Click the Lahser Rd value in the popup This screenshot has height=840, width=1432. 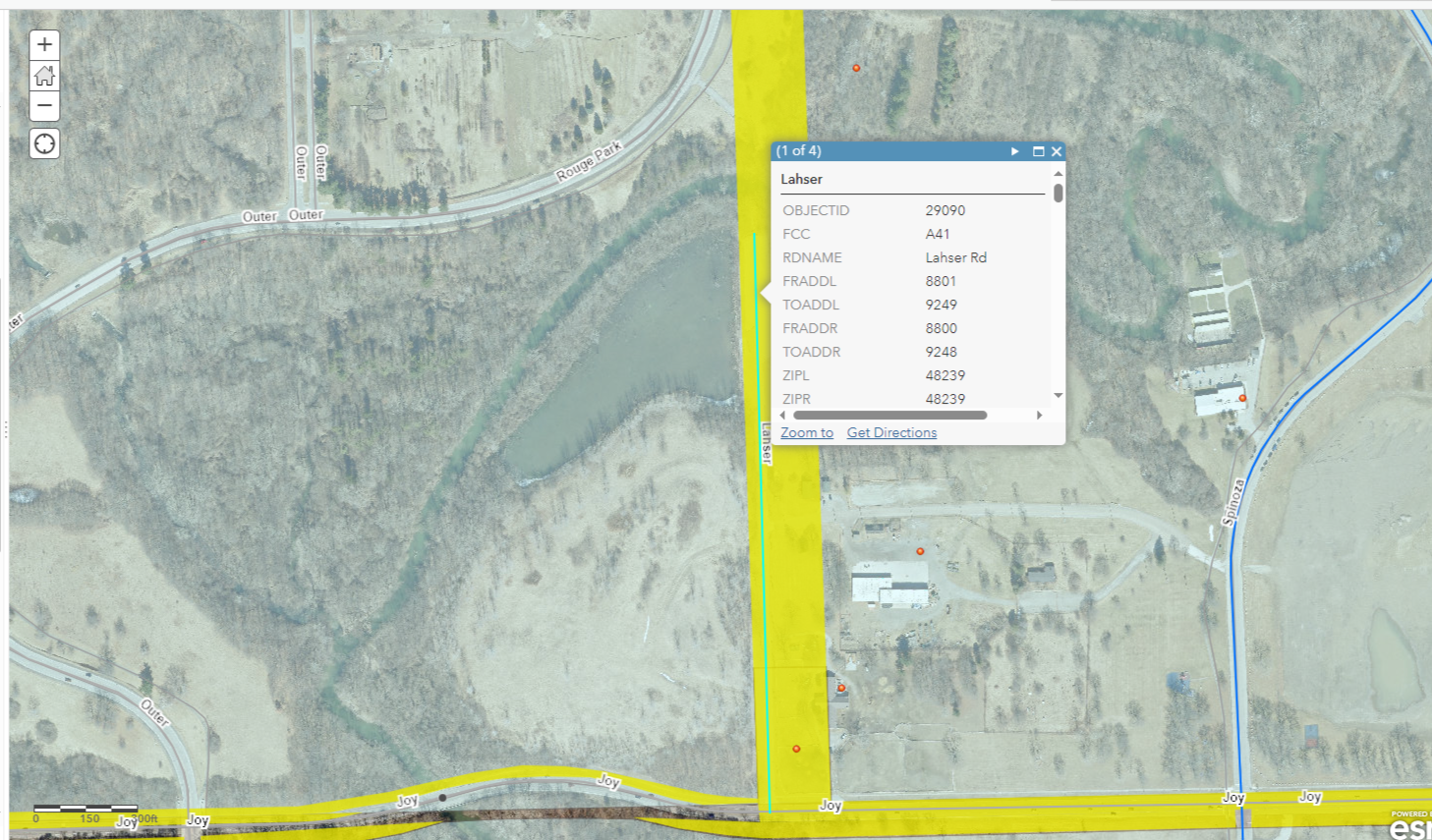coord(955,257)
